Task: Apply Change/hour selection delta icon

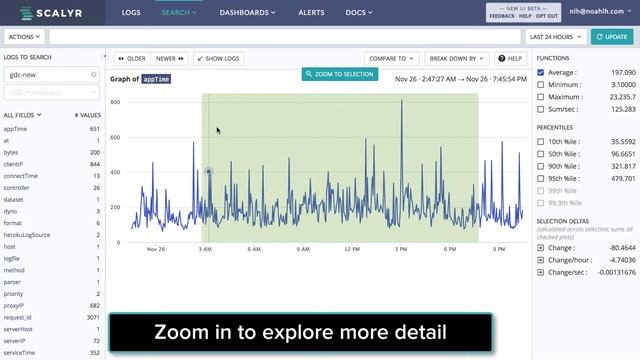Action: click(x=540, y=260)
